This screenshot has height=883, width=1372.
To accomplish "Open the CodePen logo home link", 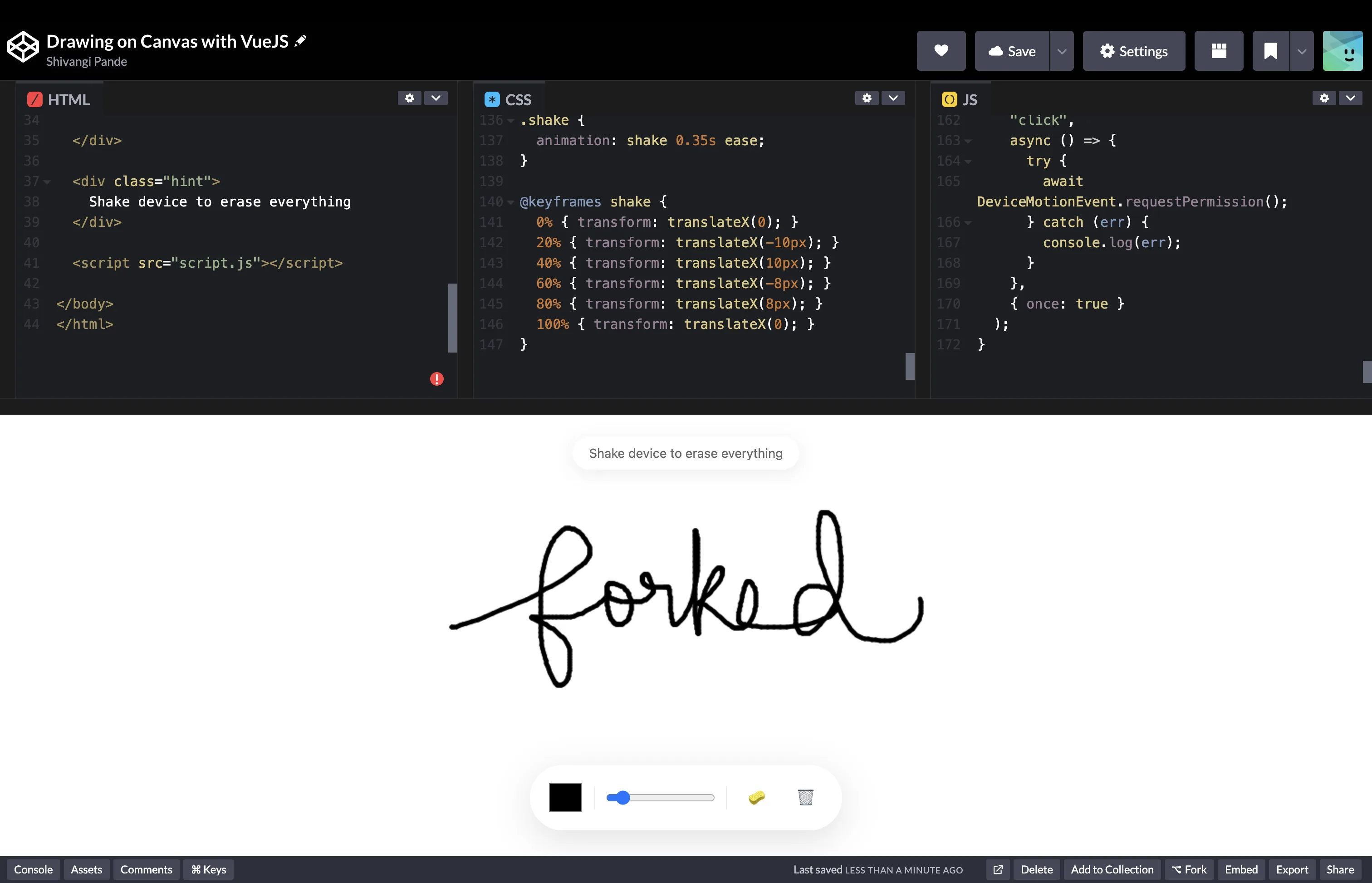I will pos(23,47).
